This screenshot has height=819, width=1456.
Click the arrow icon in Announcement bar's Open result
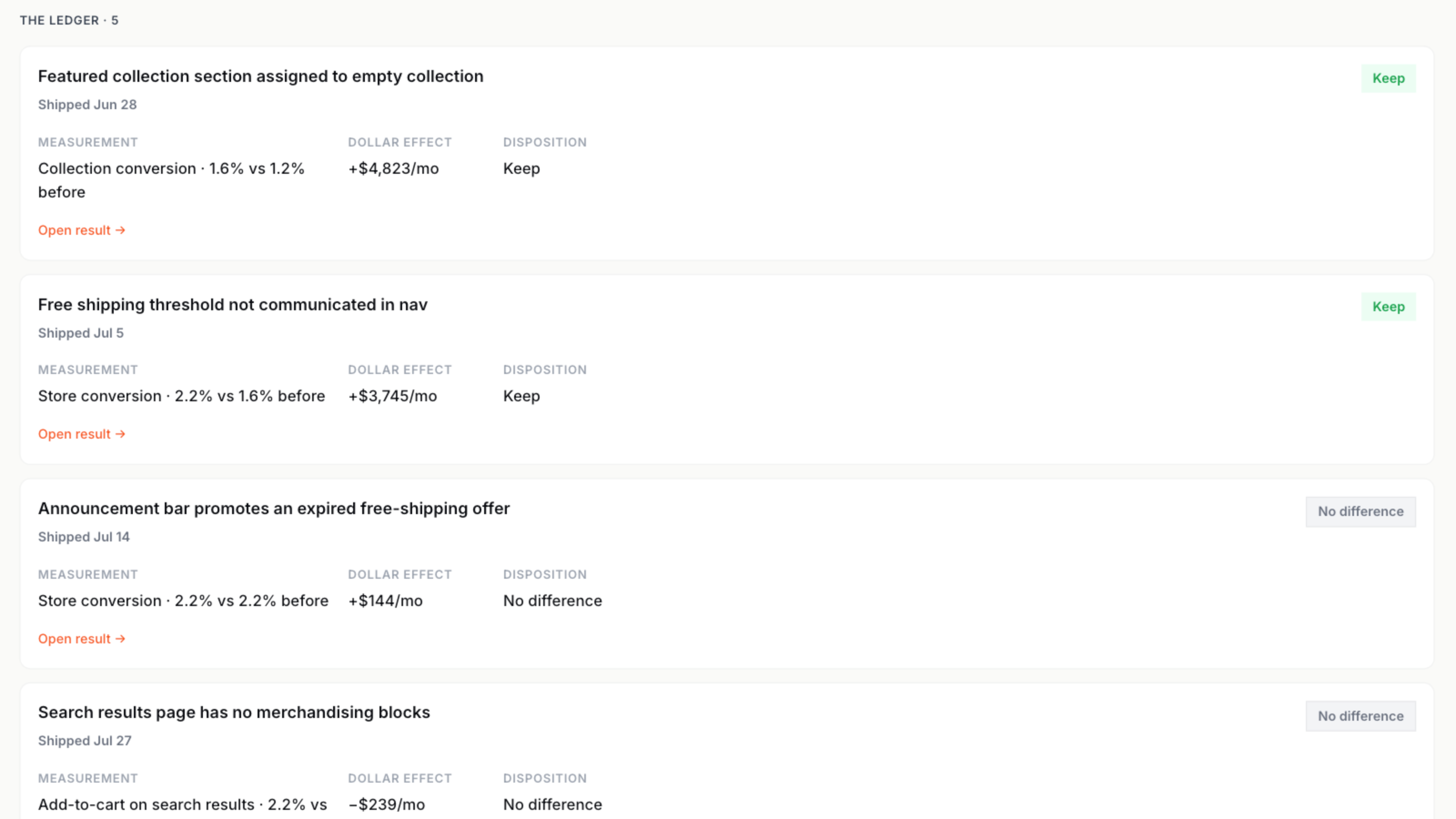click(x=121, y=639)
